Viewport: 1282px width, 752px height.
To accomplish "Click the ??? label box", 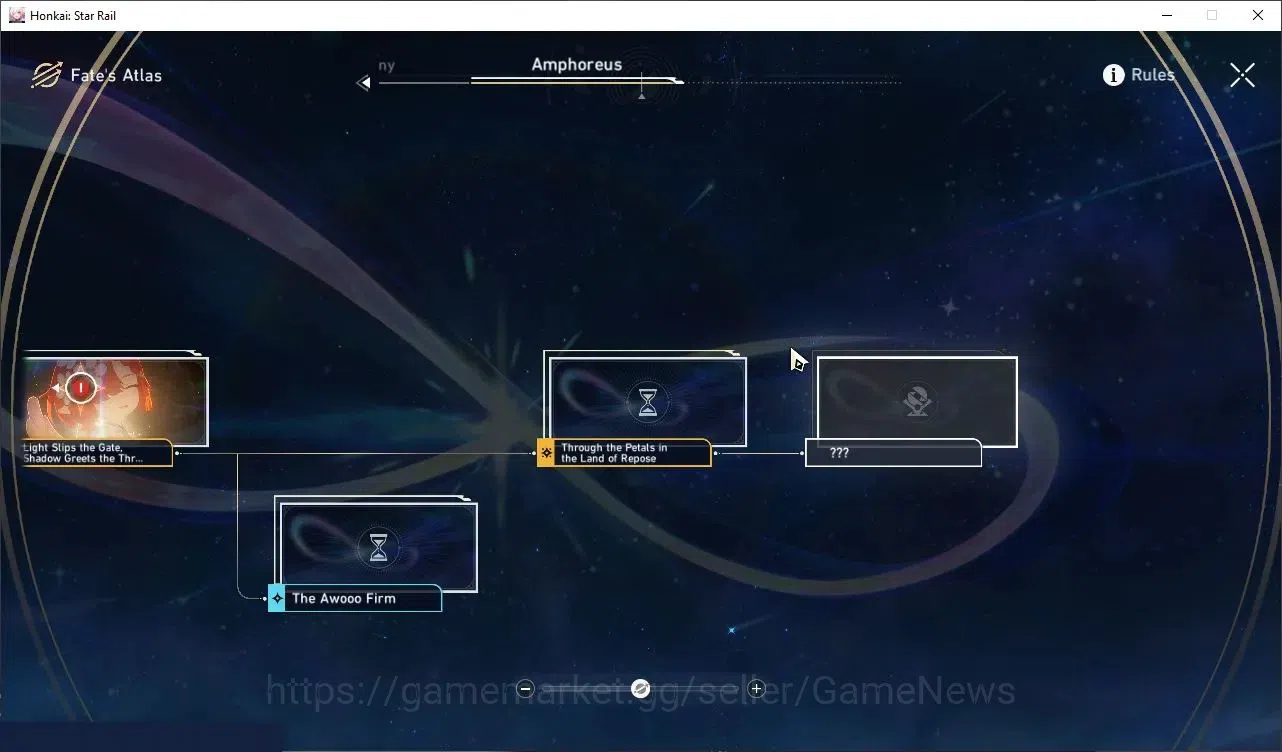I will coord(893,453).
